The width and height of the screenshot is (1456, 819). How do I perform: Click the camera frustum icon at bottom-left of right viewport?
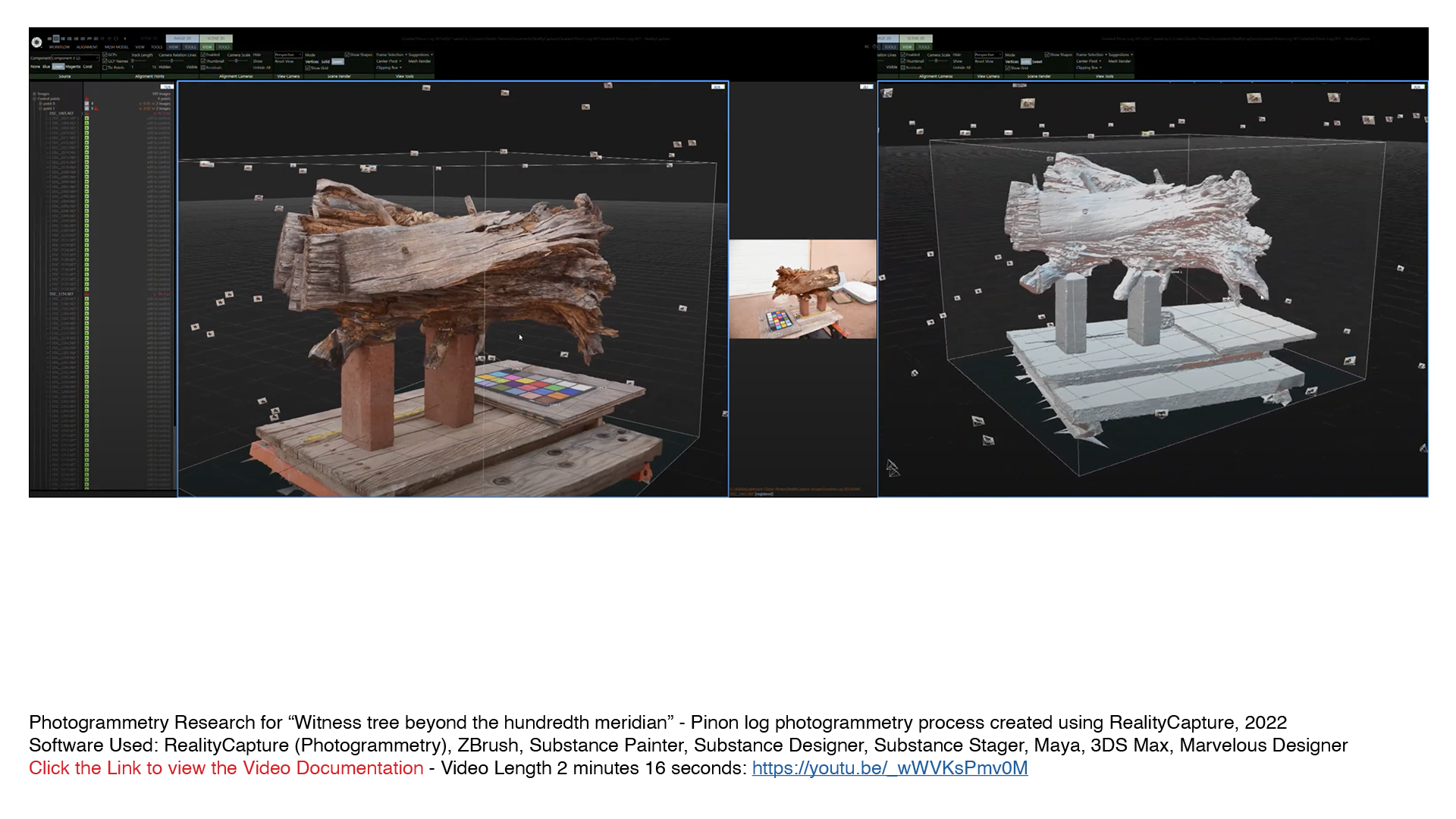(x=893, y=469)
